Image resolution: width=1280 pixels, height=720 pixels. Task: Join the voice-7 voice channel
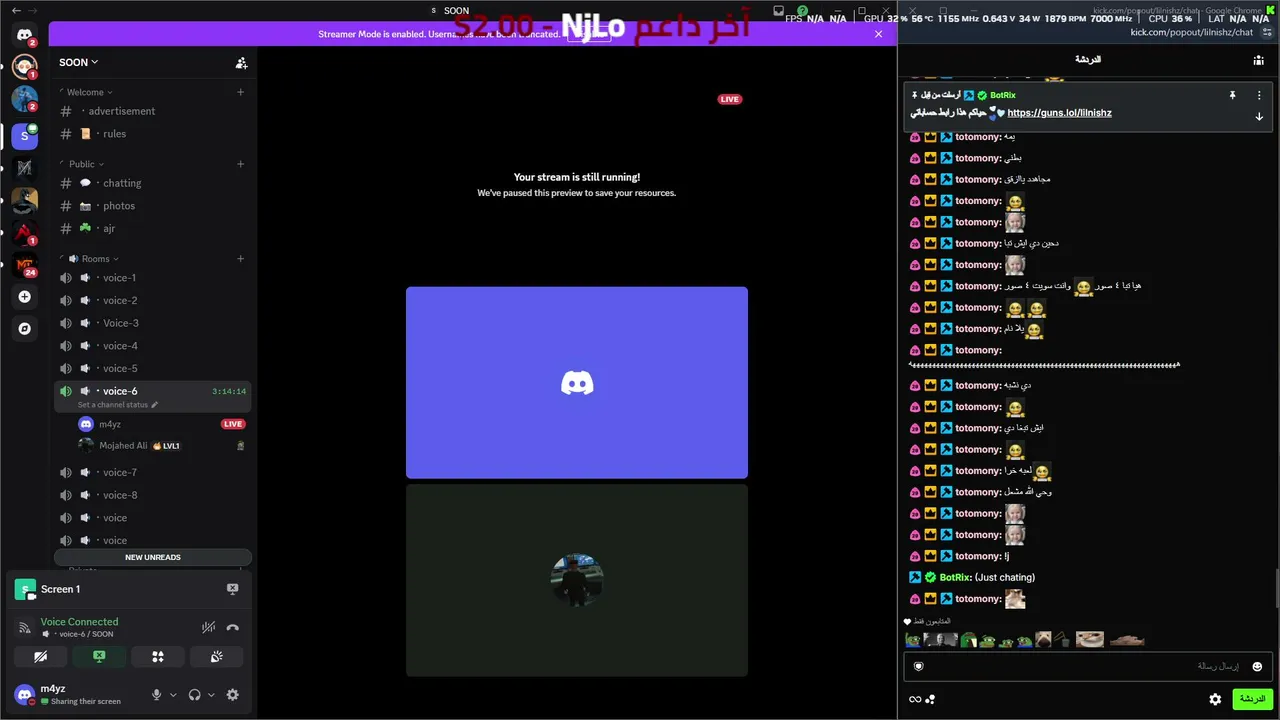[152, 472]
